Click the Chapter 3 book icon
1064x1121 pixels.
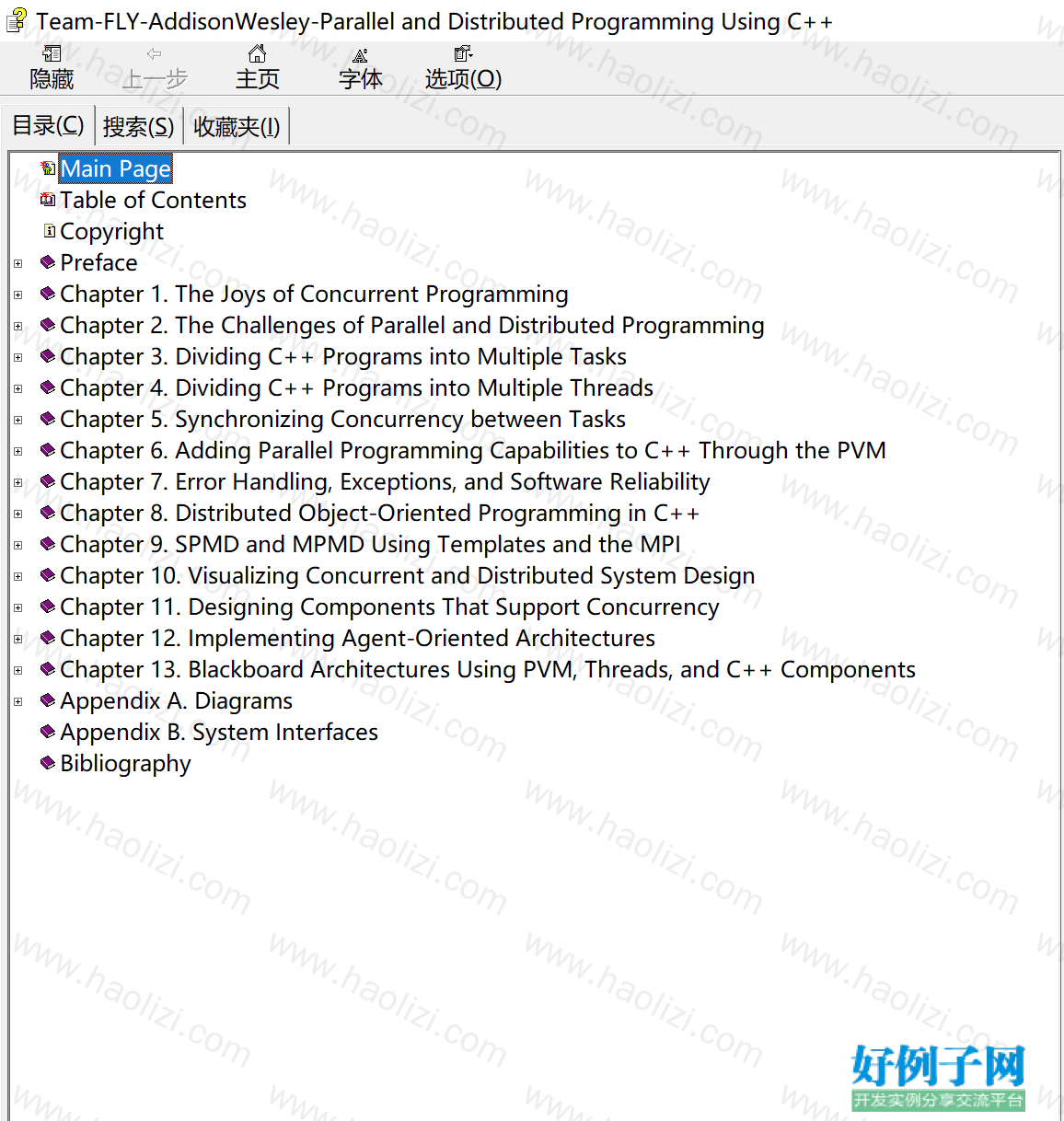(49, 356)
